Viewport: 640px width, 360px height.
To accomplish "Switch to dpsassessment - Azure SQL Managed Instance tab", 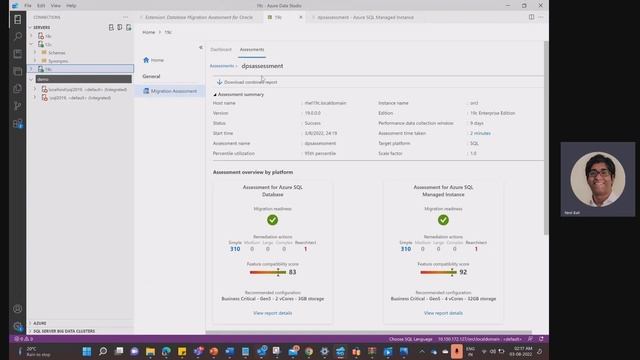I will pos(365,17).
